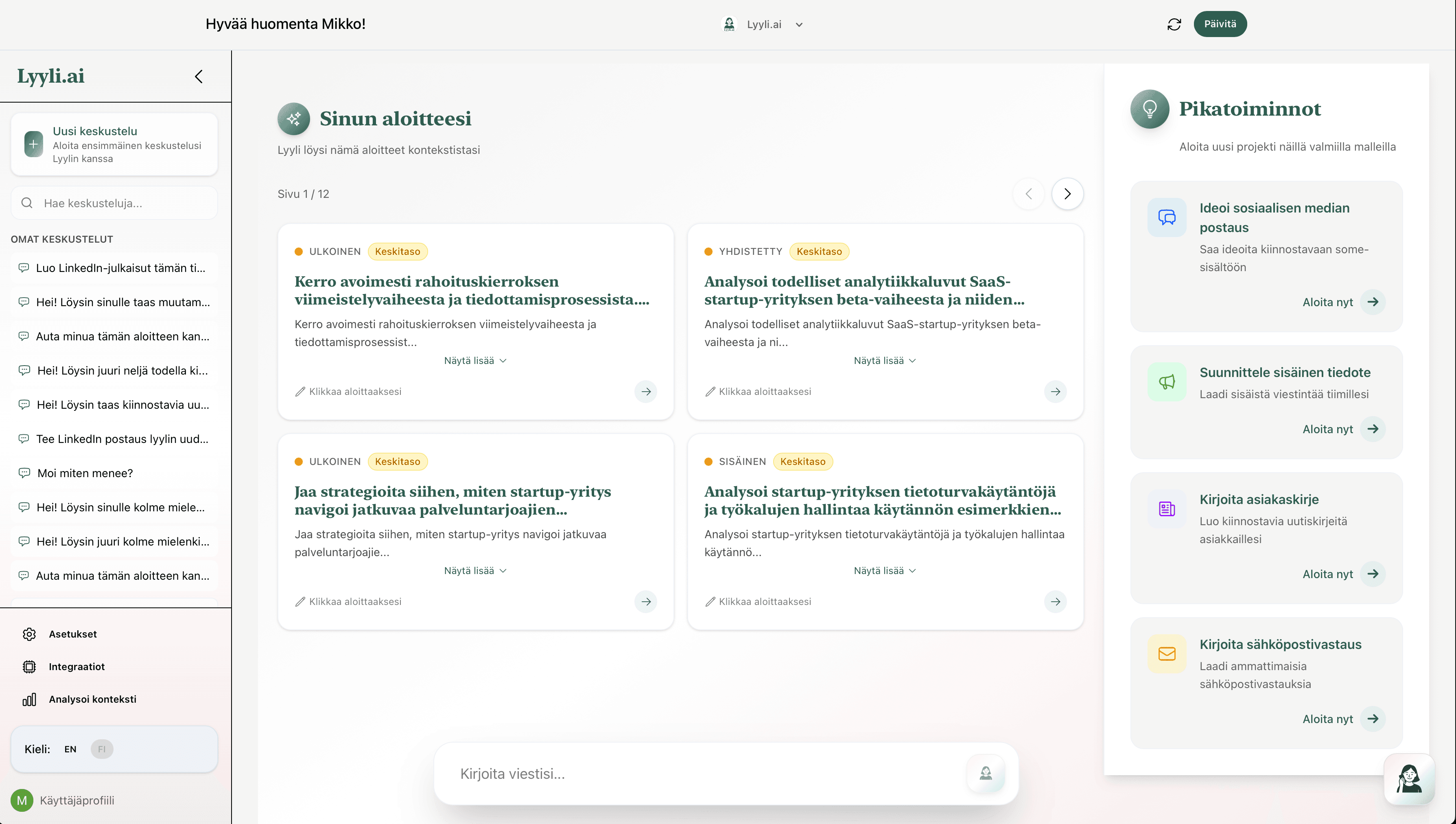This screenshot has width=1456, height=824.
Task: Click arrow on the Kirjoita asiakaskirje card
Action: point(1373,574)
